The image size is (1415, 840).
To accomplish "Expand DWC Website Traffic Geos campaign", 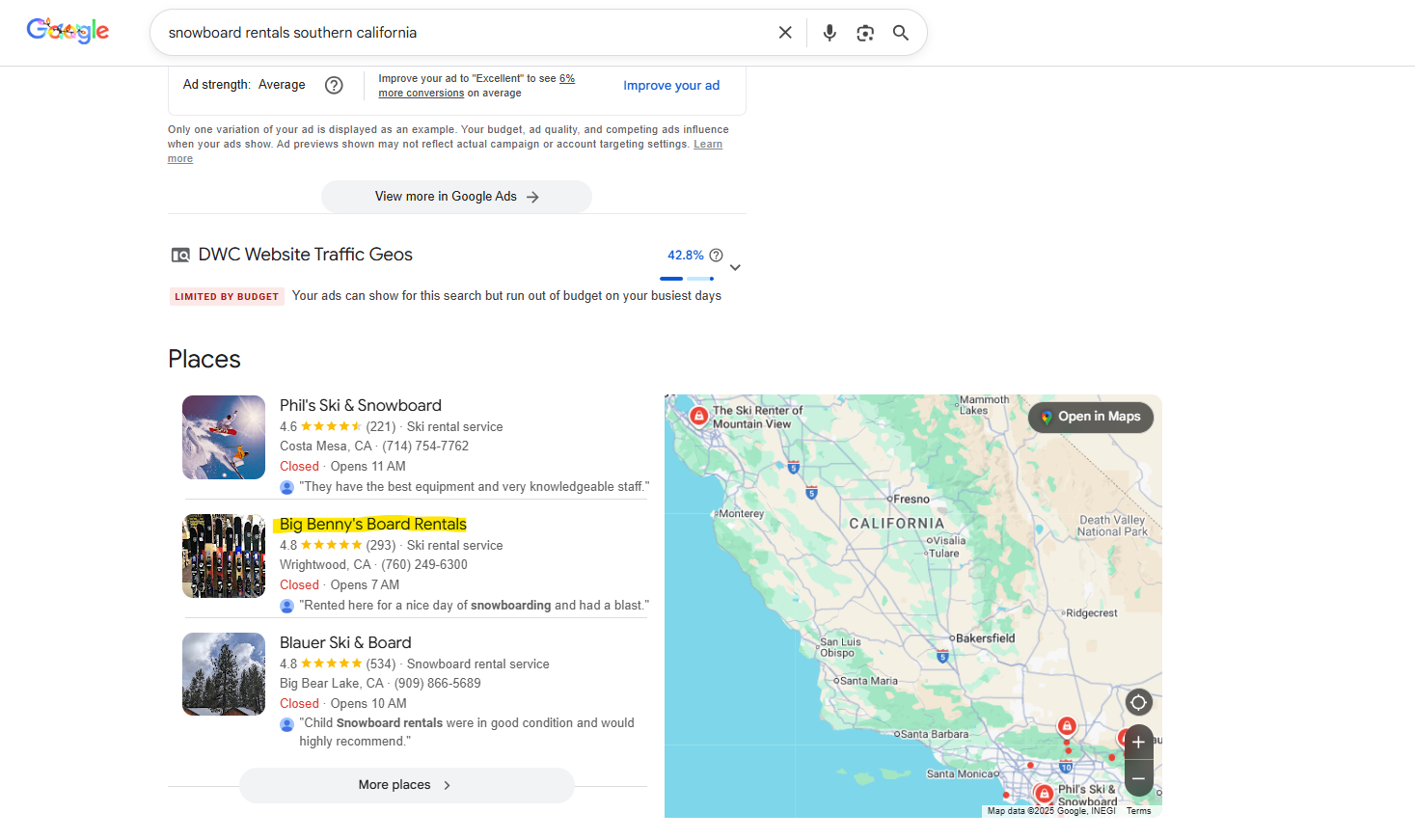I will pyautogui.click(x=735, y=268).
